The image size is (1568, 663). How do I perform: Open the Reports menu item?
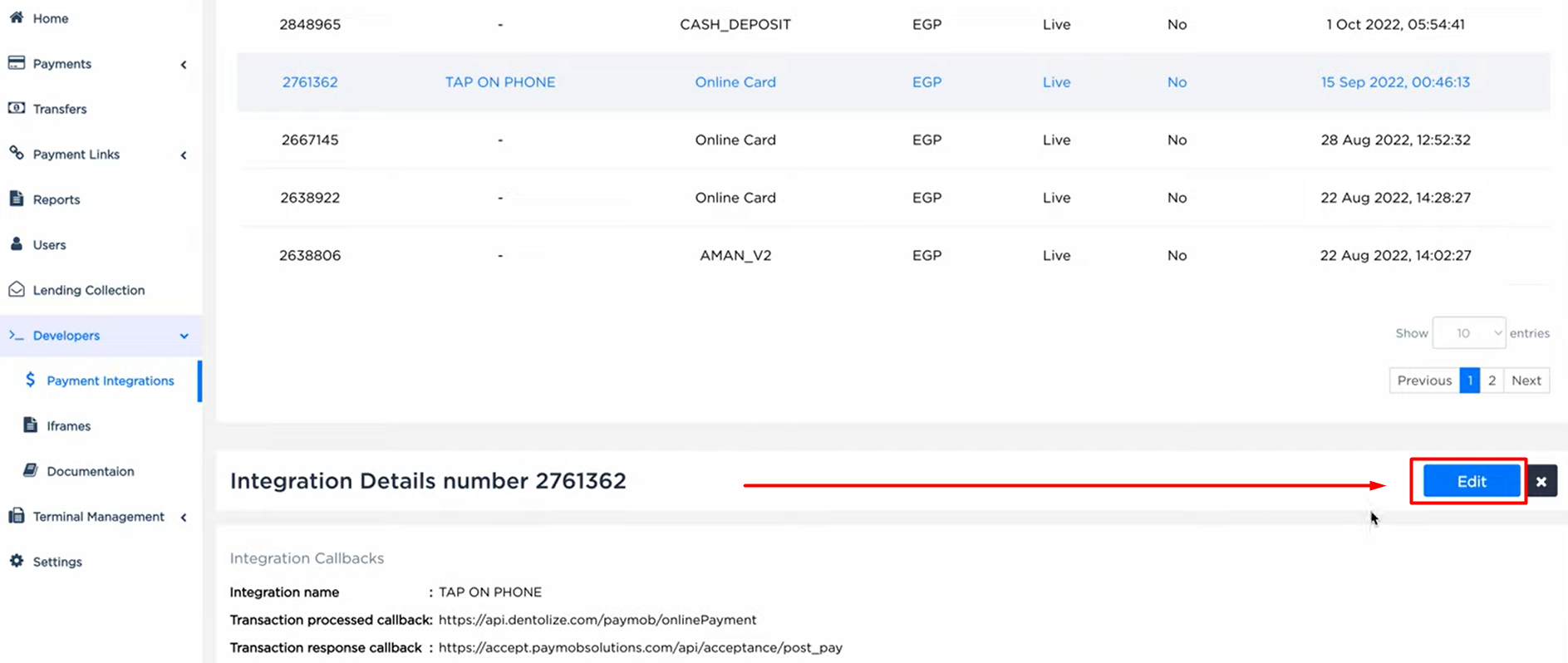point(57,199)
